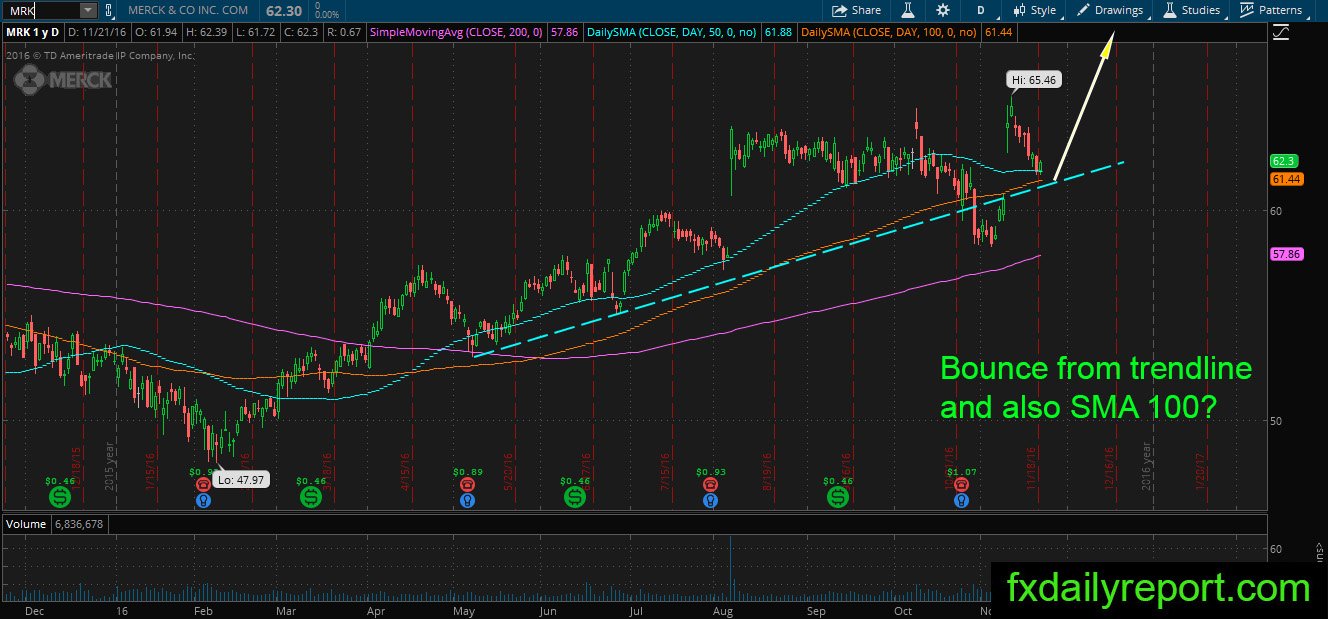Click in the MRK symbol input field
The image size is (1328, 619).
[41, 10]
